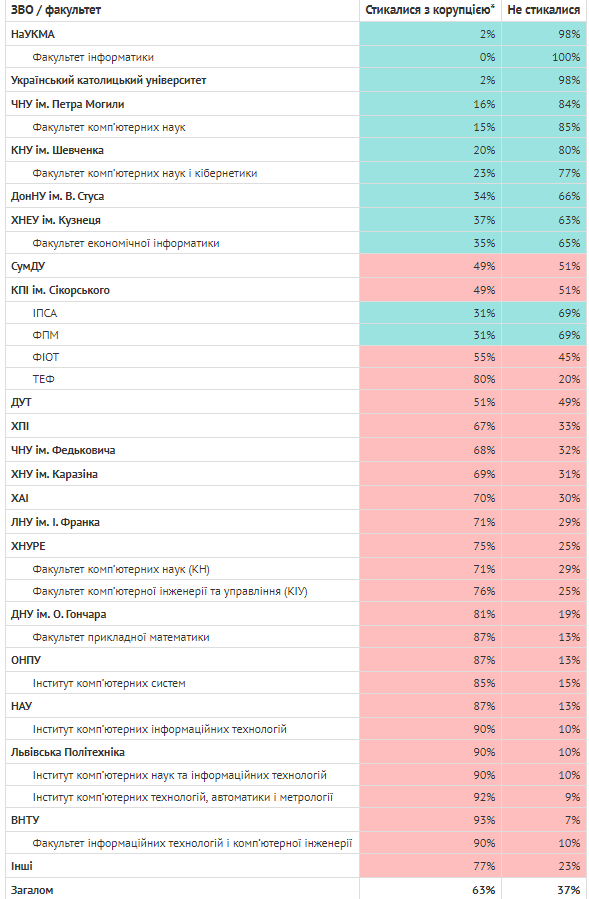
Task: Click the 63% total corruption value
Action: [483, 890]
